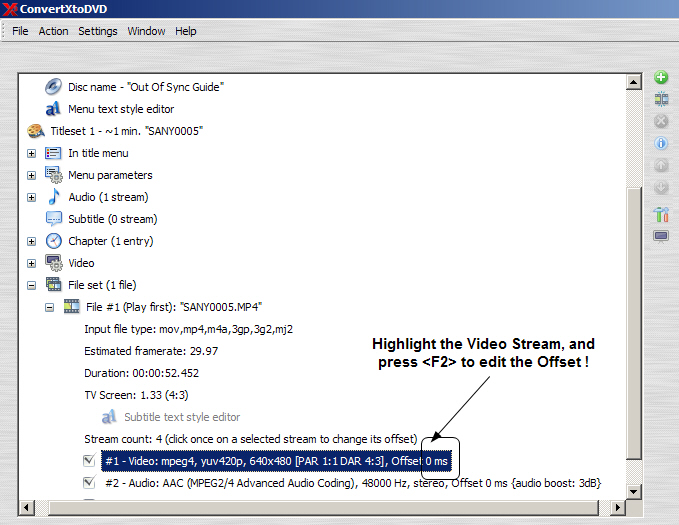The width and height of the screenshot is (679, 525).
Task: Click the Subtitle speech bubble icon
Action: point(54,219)
